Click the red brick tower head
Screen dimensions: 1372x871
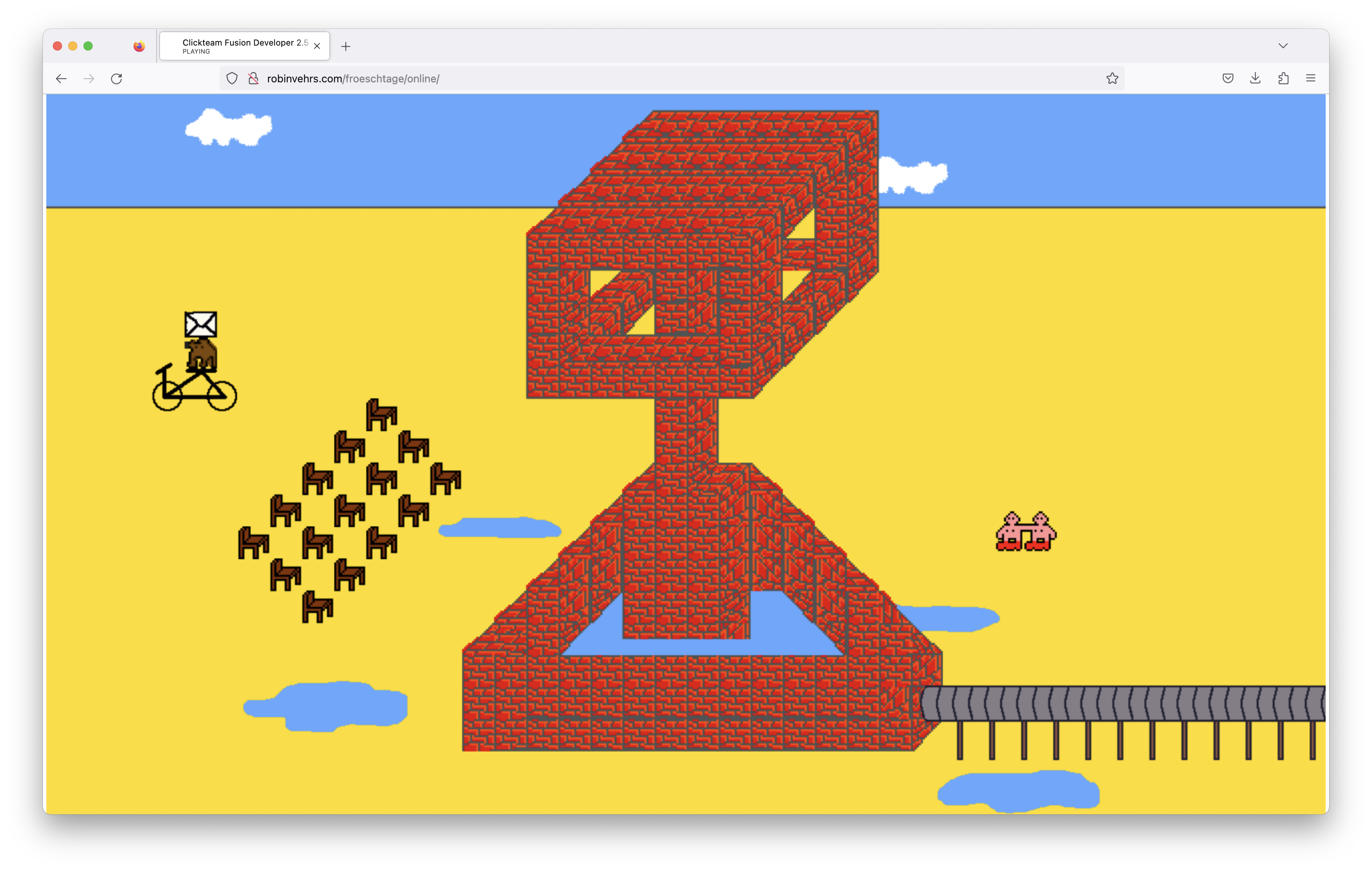(x=702, y=254)
